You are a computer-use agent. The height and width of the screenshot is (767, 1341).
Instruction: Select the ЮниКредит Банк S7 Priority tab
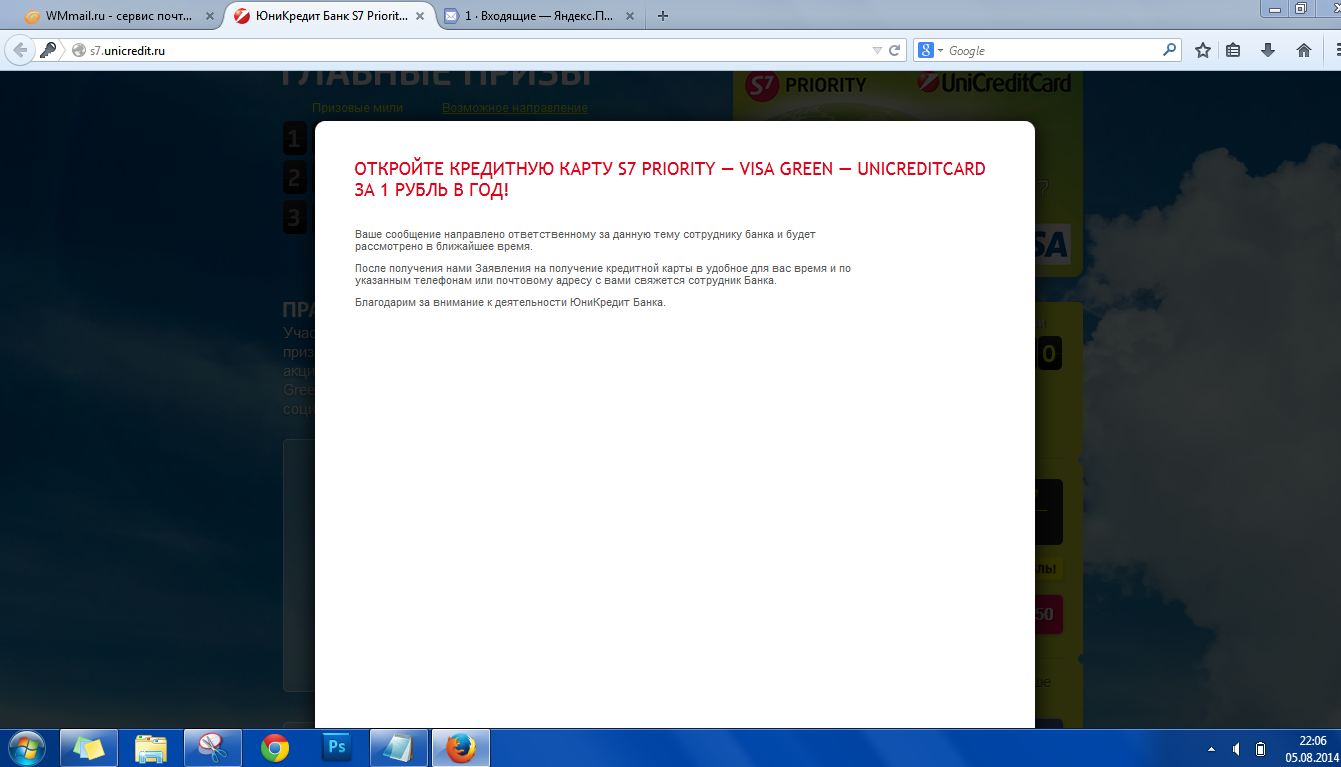pos(330,16)
